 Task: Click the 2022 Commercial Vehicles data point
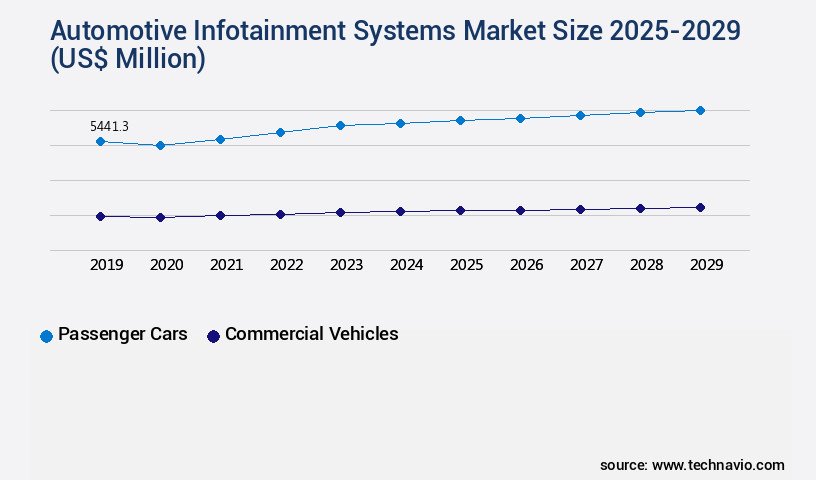pyautogui.click(x=280, y=214)
